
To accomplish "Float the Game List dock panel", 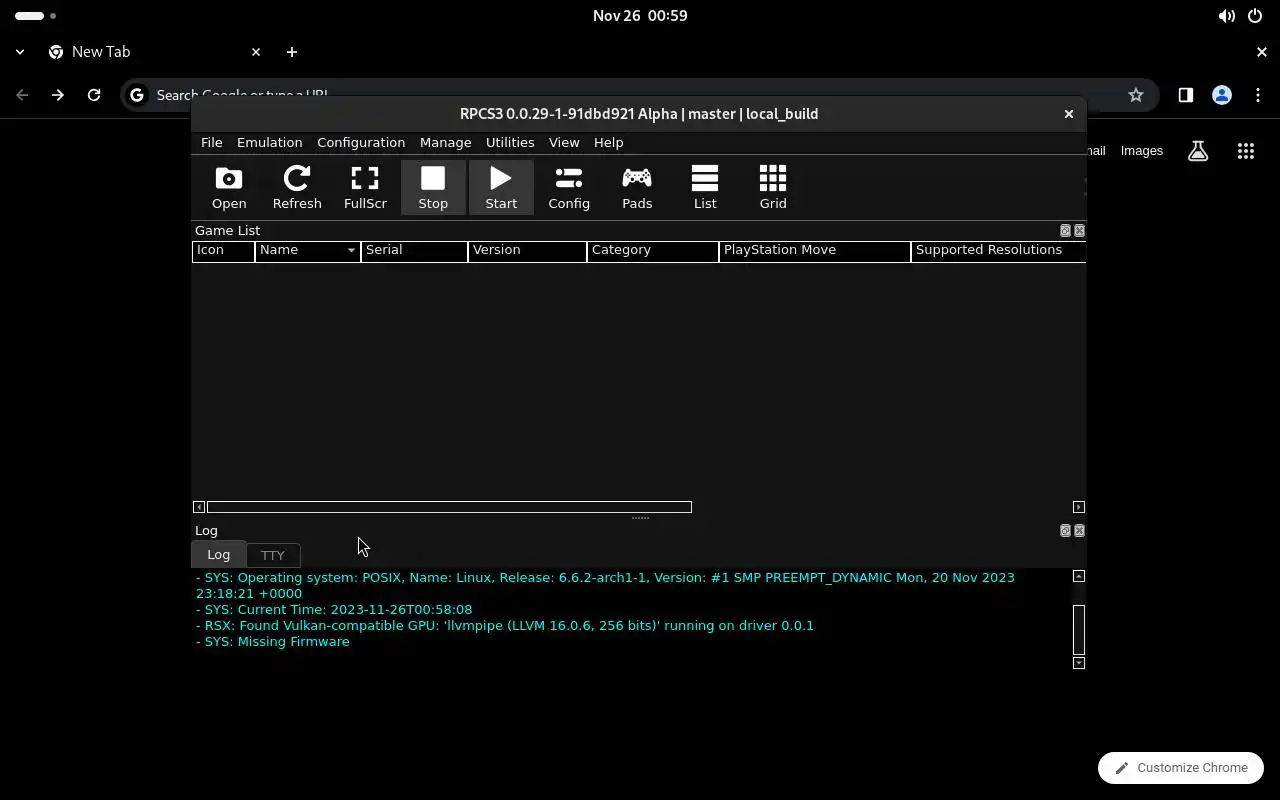I will 1065,231.
